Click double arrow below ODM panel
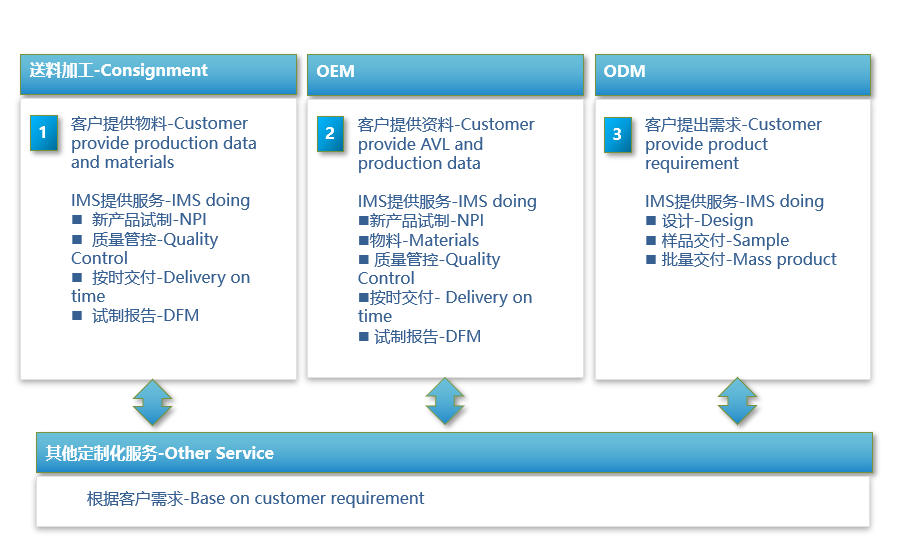Viewport: 904px width, 560px height. coord(737,402)
